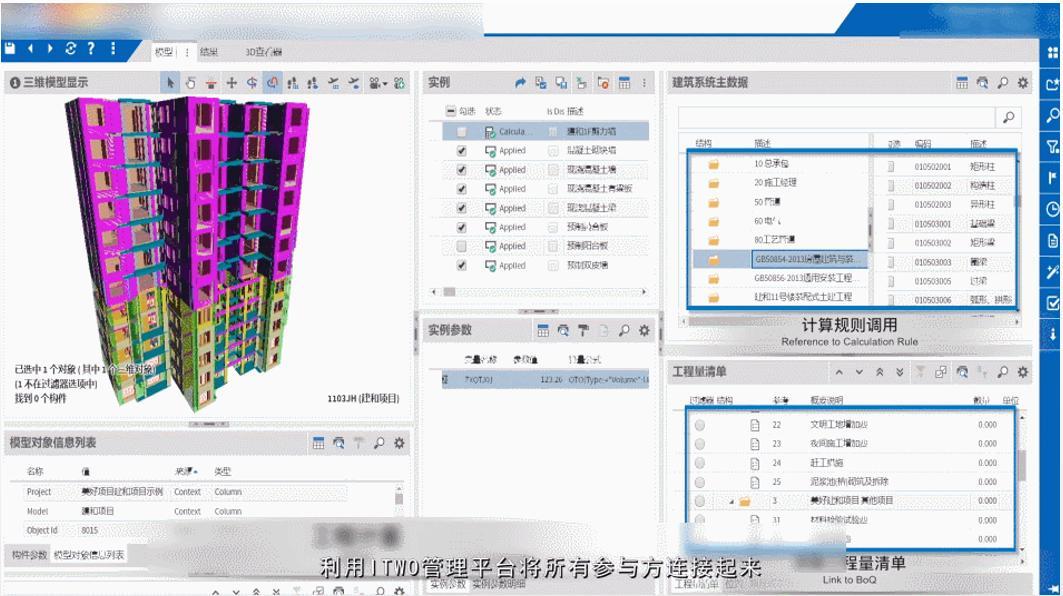1063x596 pixels.
Task: Click double up chevron in 工程量清单 toolbar
Action: (x=879, y=372)
